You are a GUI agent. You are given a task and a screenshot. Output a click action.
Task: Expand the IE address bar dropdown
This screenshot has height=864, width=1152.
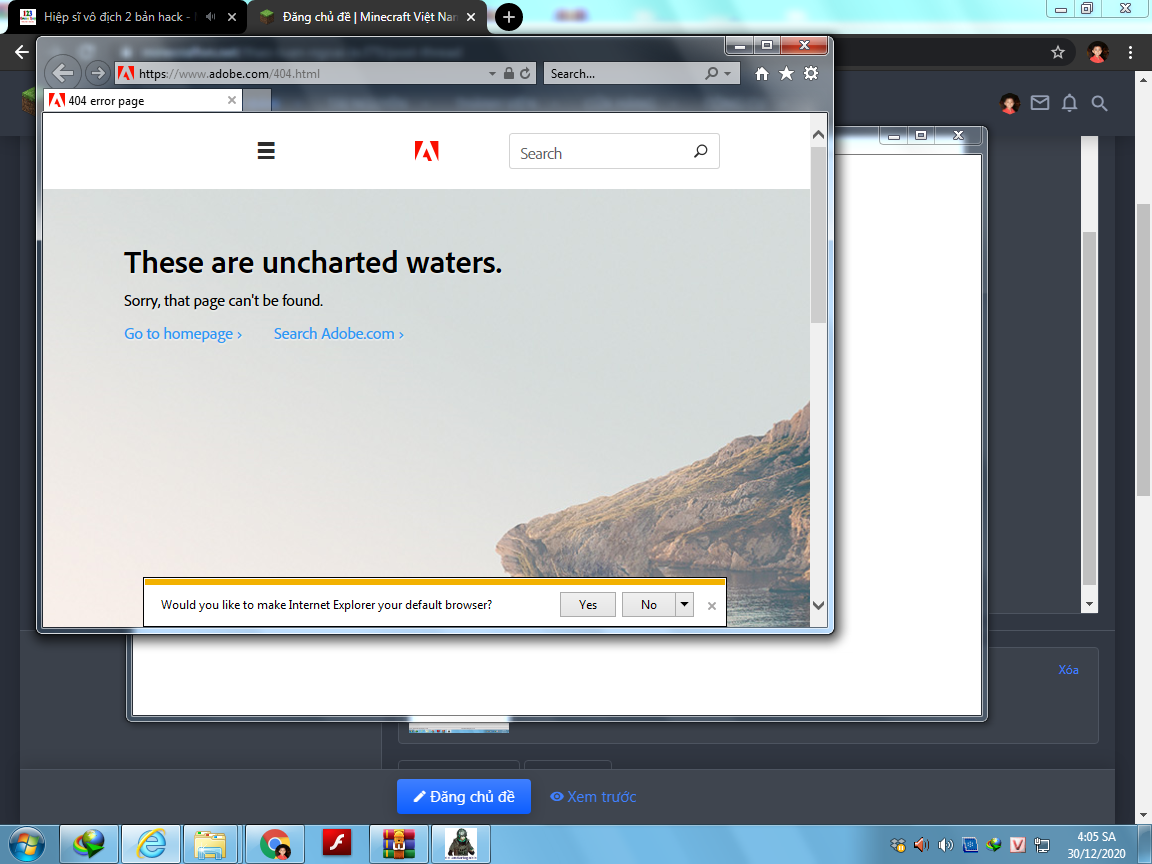point(492,73)
